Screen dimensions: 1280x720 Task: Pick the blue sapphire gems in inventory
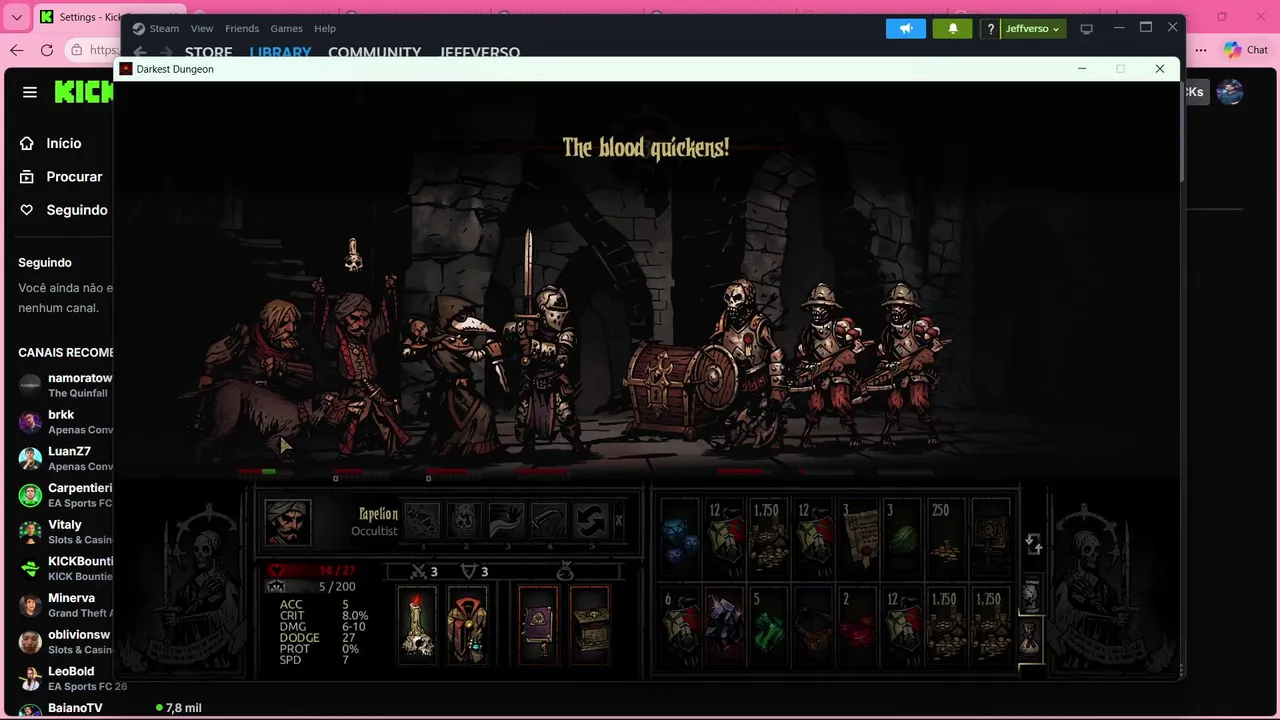680,537
